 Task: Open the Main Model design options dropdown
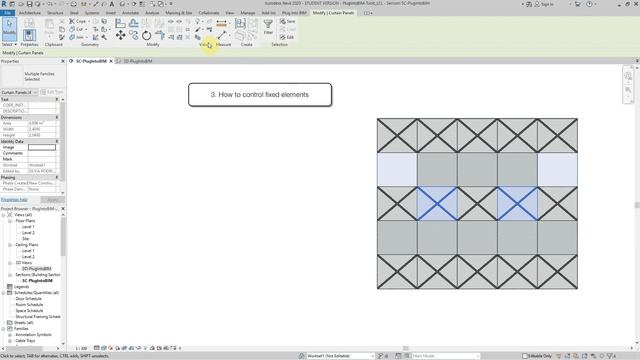(445, 356)
